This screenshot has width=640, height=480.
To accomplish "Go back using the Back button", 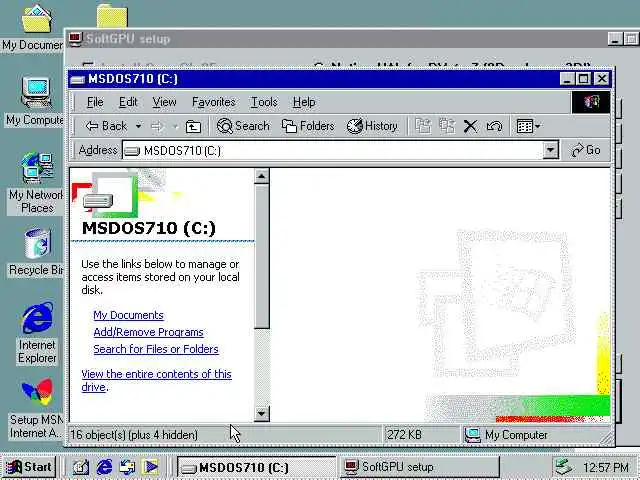I will coord(106,126).
